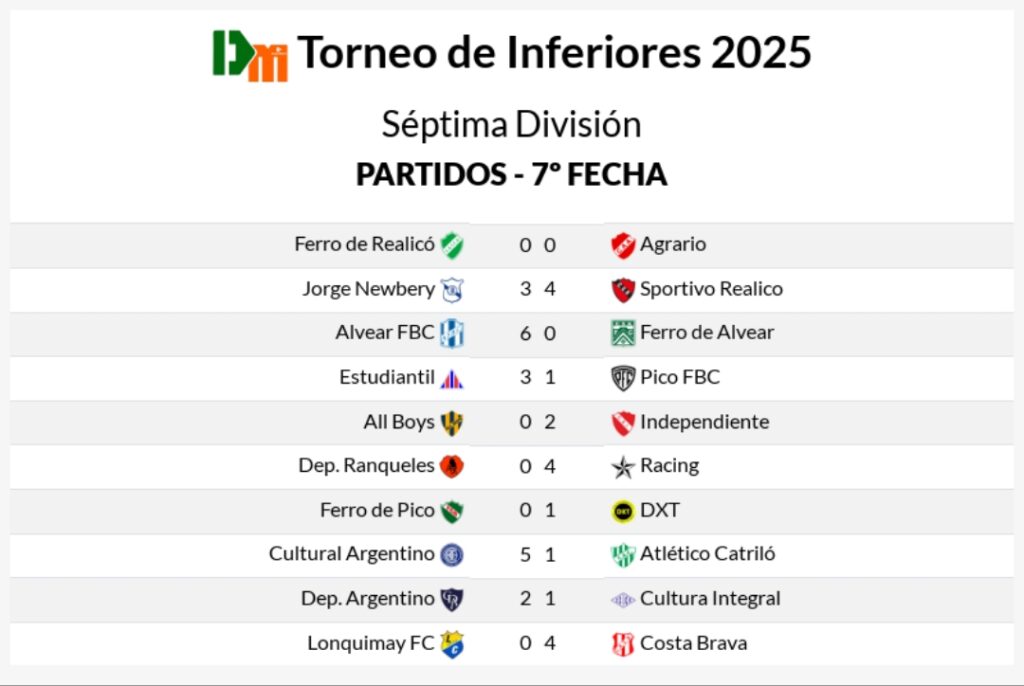This screenshot has height=686, width=1024.
Task: Click the Lonquimay FC team crest
Action: click(x=452, y=644)
